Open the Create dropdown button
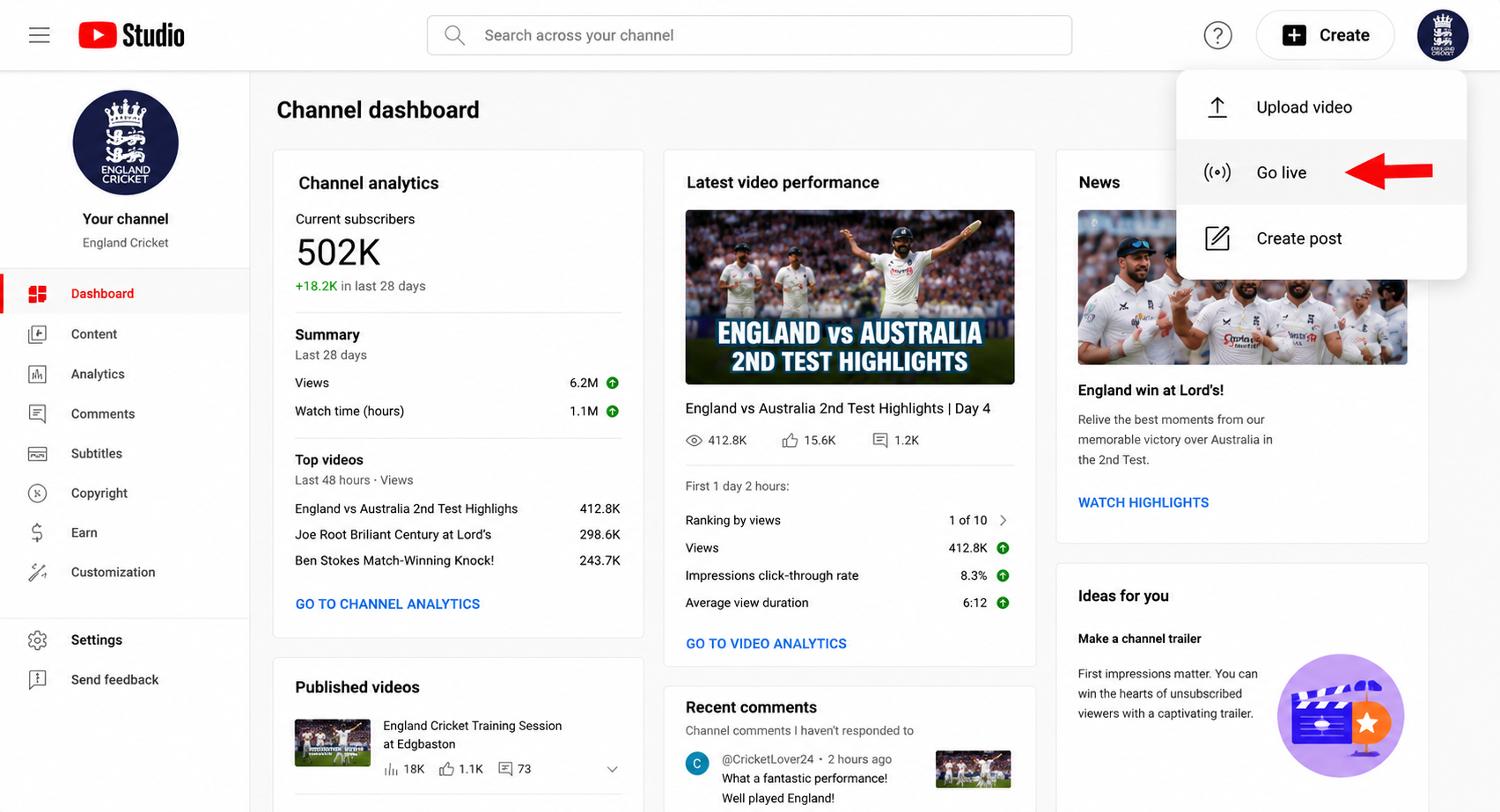The image size is (1500, 812). [x=1325, y=35]
